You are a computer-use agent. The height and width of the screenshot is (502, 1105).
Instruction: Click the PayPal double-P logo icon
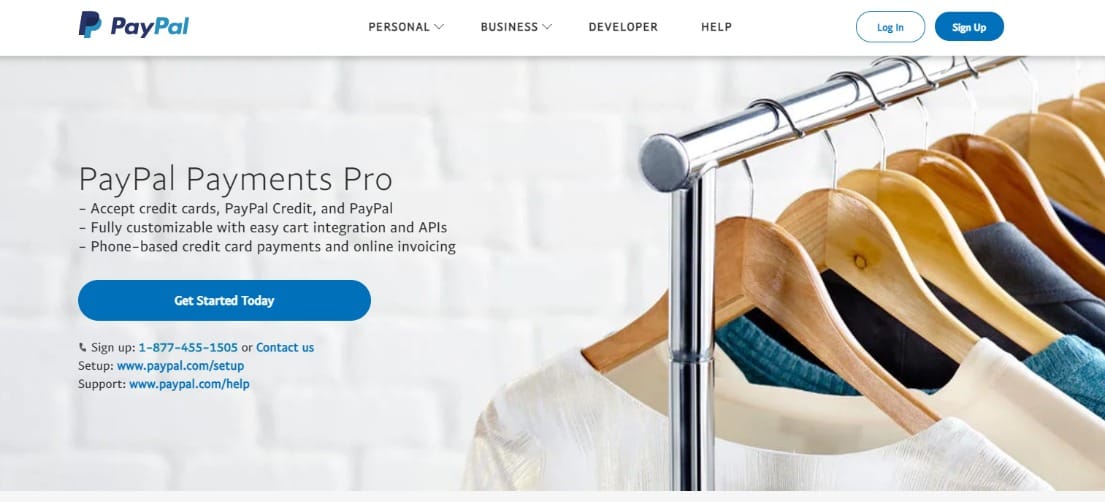point(89,25)
